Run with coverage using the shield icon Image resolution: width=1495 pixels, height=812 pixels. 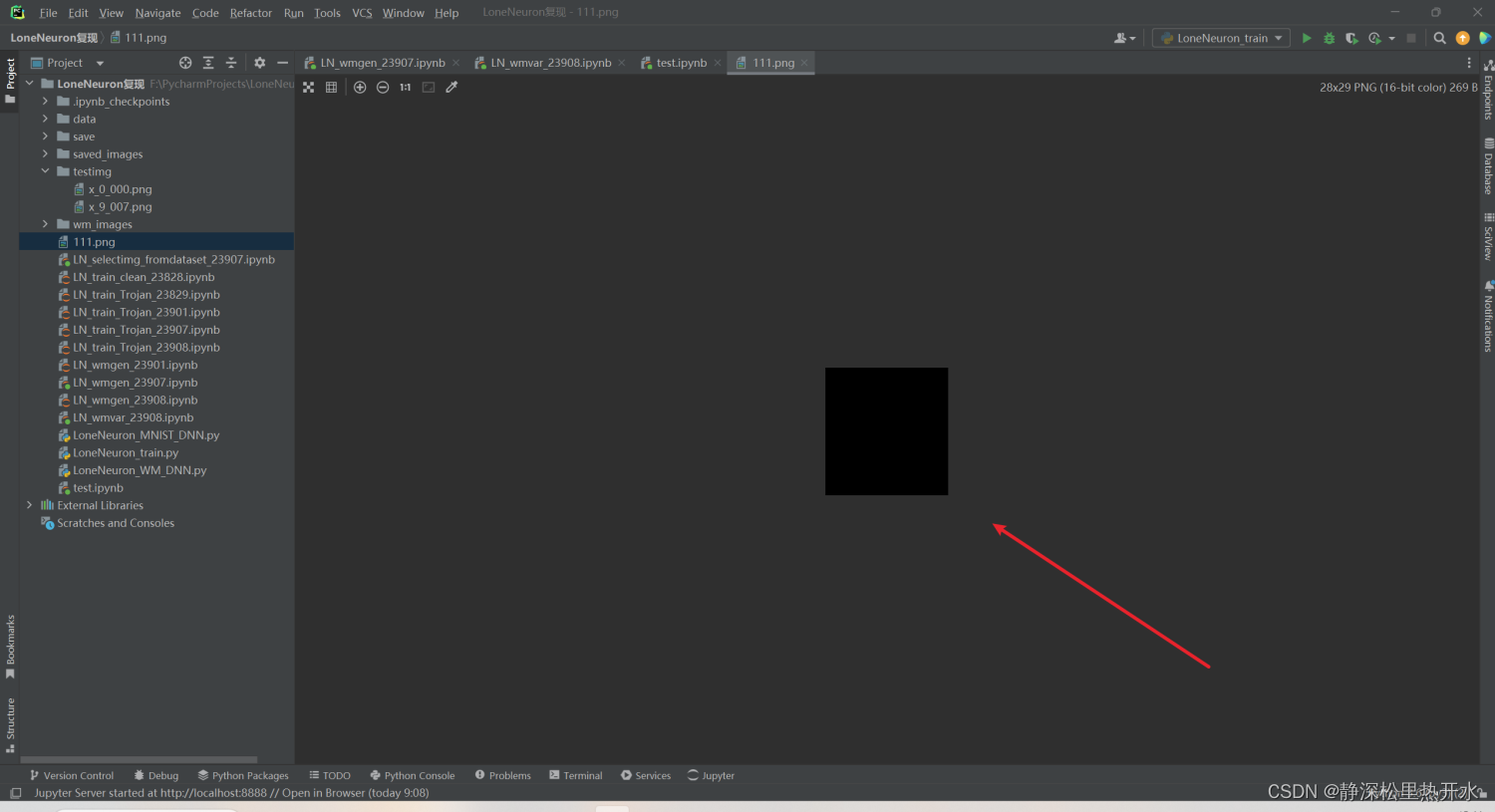pyautogui.click(x=1351, y=38)
